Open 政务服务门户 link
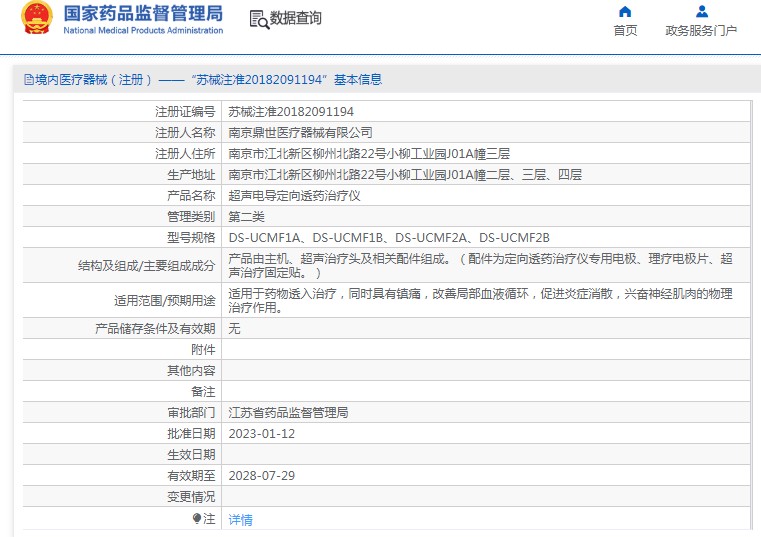The height and width of the screenshot is (537, 761). click(x=701, y=31)
